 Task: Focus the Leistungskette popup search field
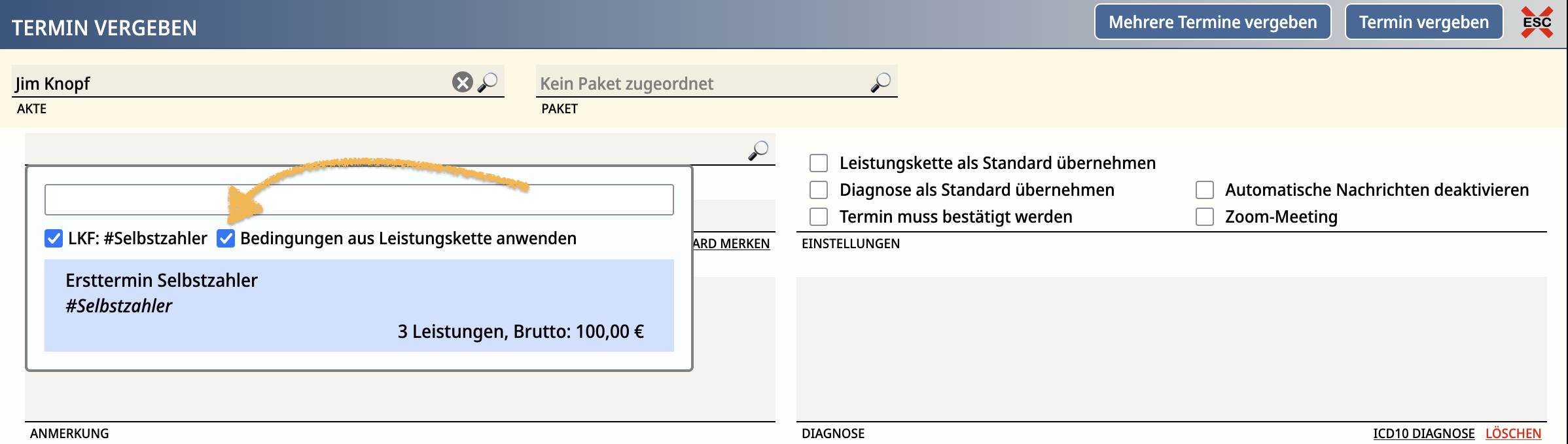coord(359,200)
